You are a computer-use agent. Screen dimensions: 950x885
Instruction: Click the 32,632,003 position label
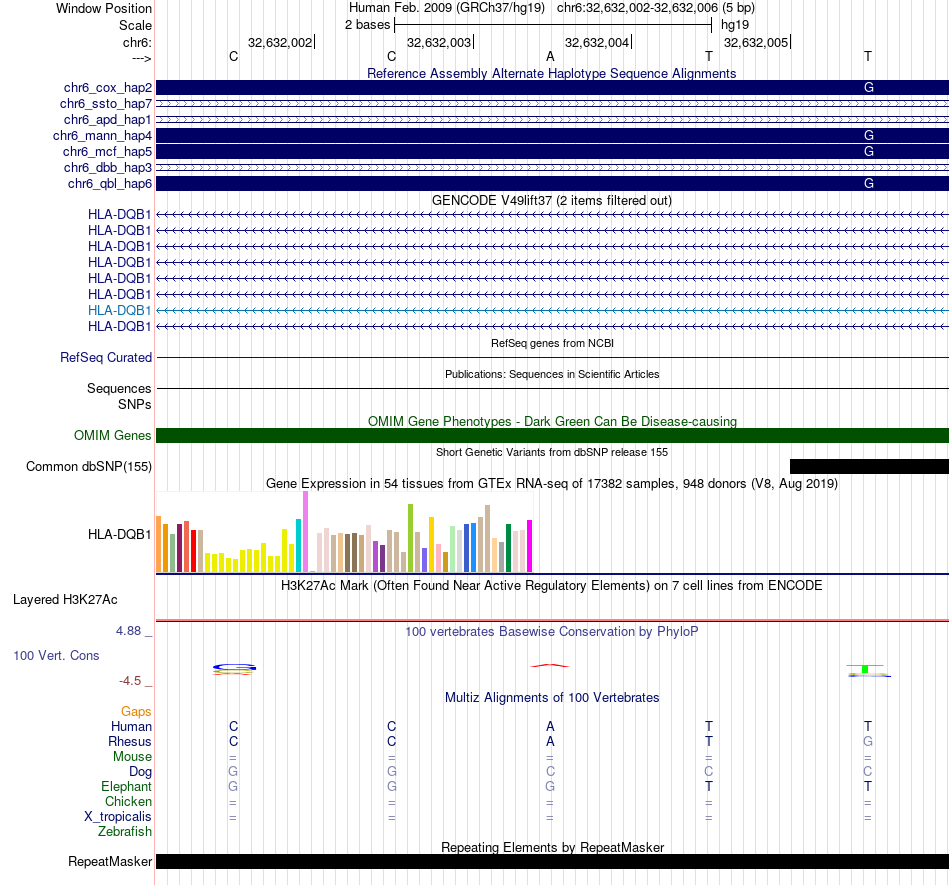click(x=439, y=42)
